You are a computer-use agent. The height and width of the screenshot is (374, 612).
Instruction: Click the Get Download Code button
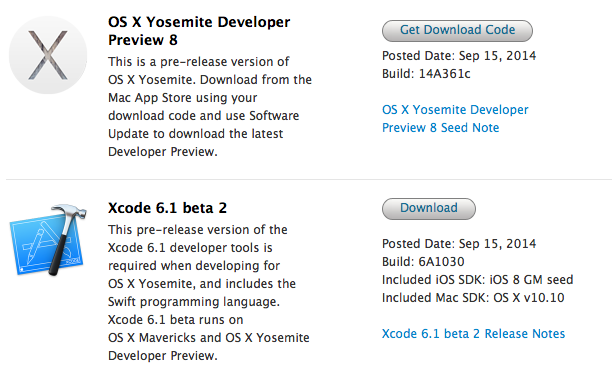[457, 30]
